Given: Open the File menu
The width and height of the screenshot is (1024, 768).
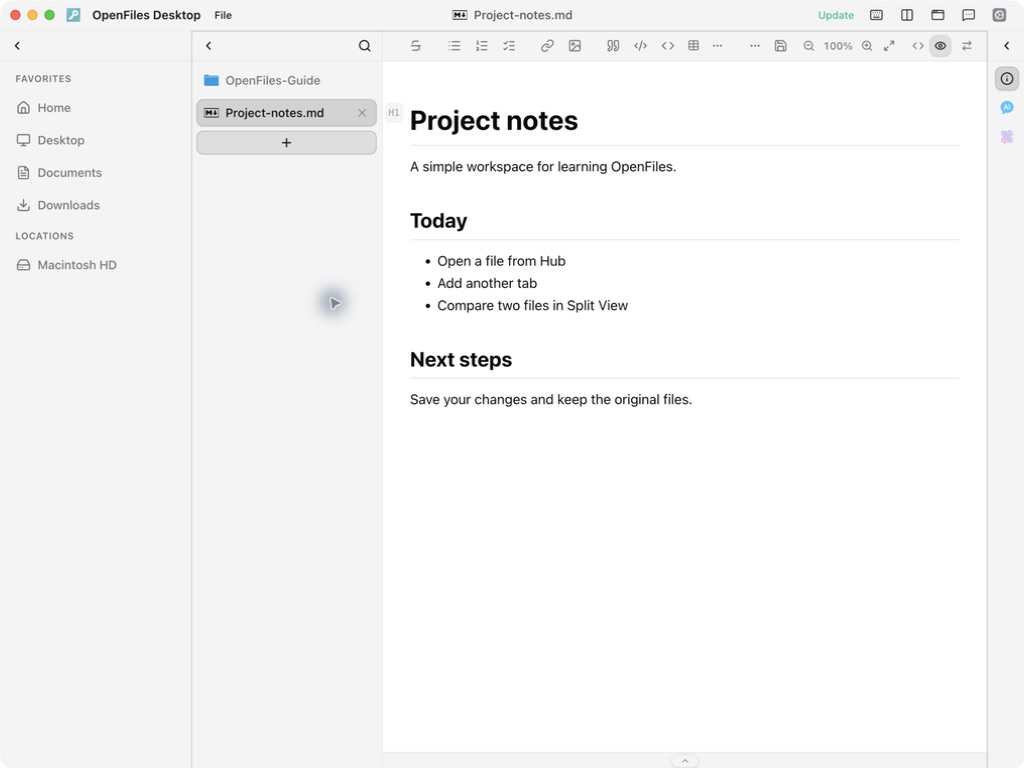Looking at the screenshot, I should click(223, 15).
